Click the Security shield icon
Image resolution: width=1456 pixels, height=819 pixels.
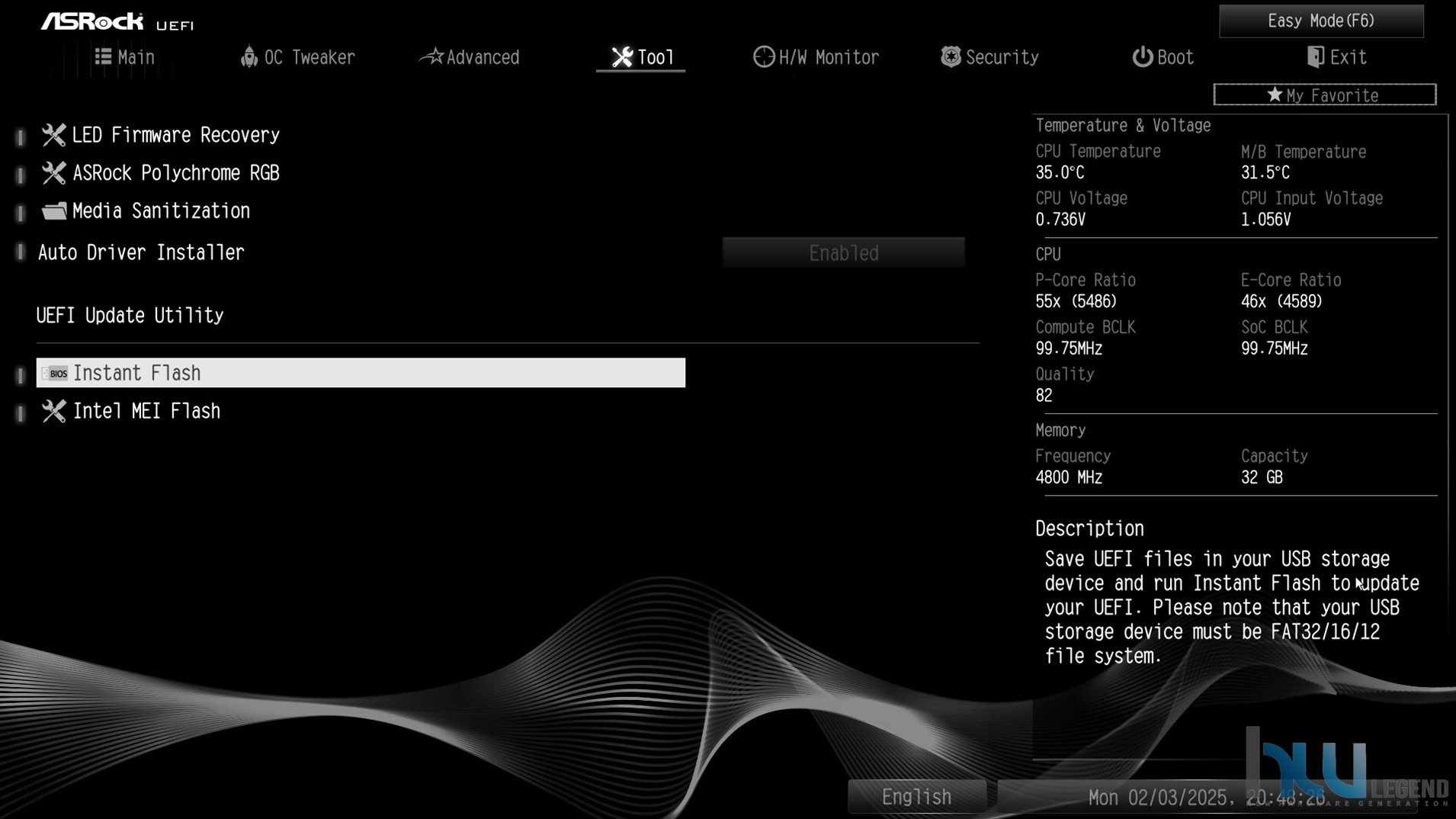(x=951, y=56)
